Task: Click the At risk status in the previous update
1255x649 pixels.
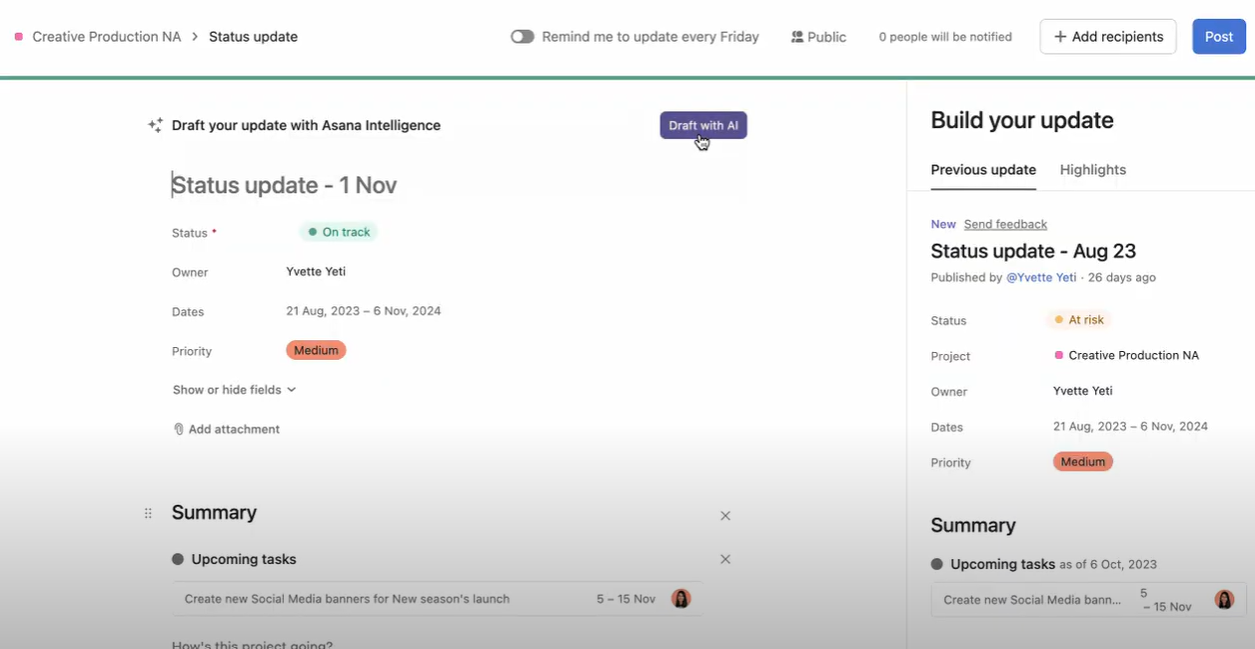Action: tap(1079, 320)
